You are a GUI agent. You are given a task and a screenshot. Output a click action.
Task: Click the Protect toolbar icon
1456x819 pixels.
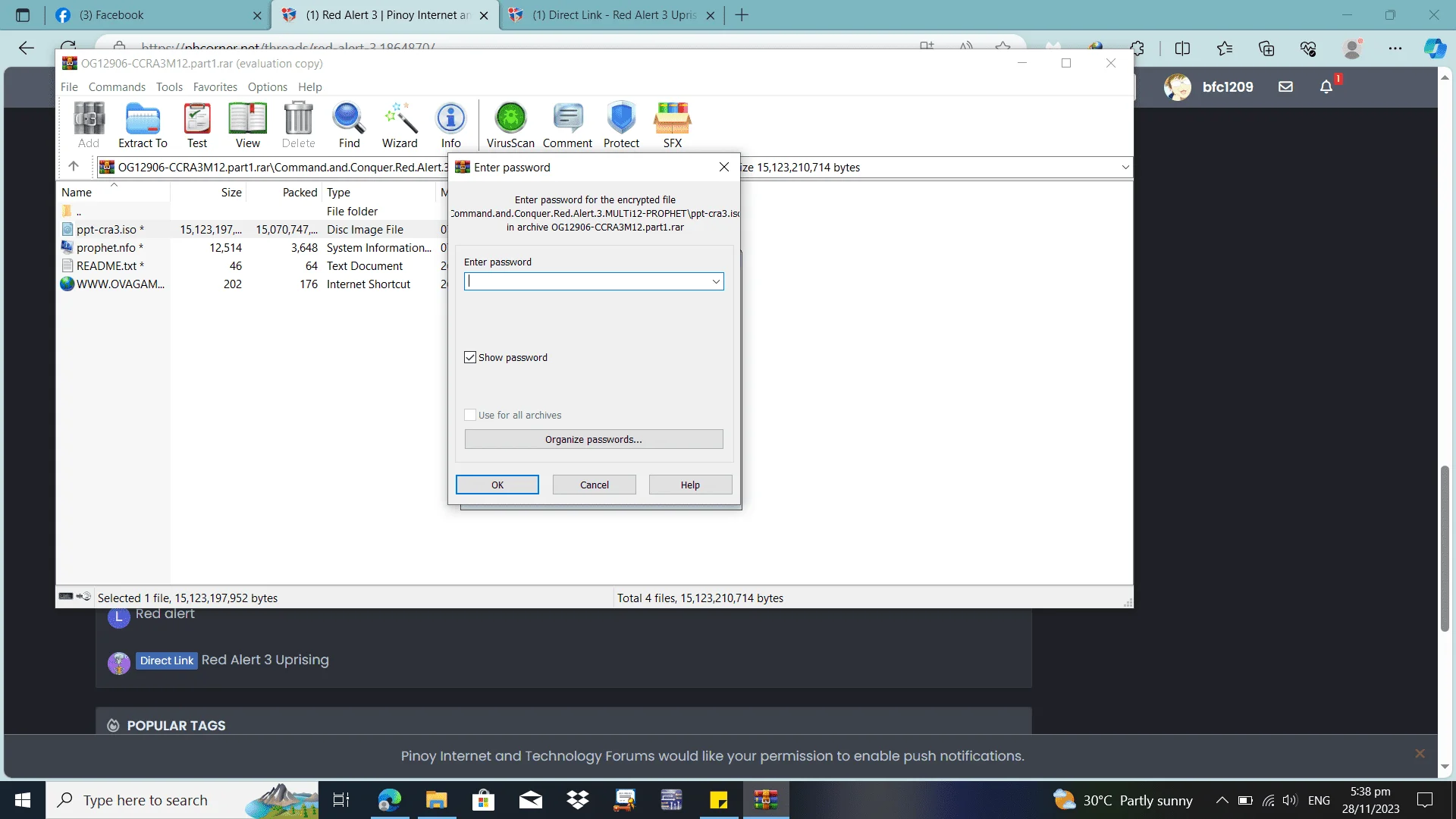tap(621, 125)
